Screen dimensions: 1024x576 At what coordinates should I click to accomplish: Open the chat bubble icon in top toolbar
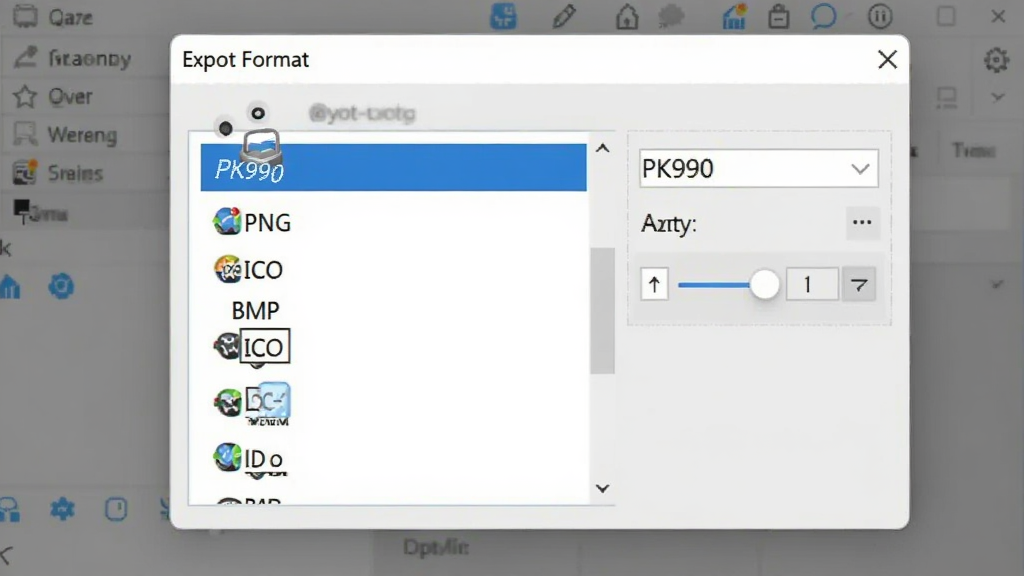824,16
